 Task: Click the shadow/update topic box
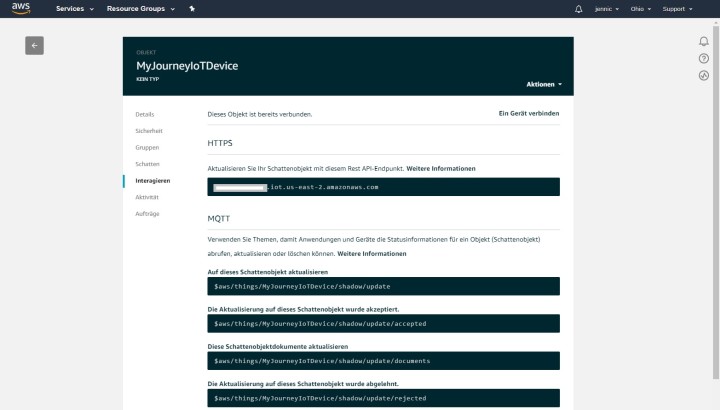click(x=383, y=286)
